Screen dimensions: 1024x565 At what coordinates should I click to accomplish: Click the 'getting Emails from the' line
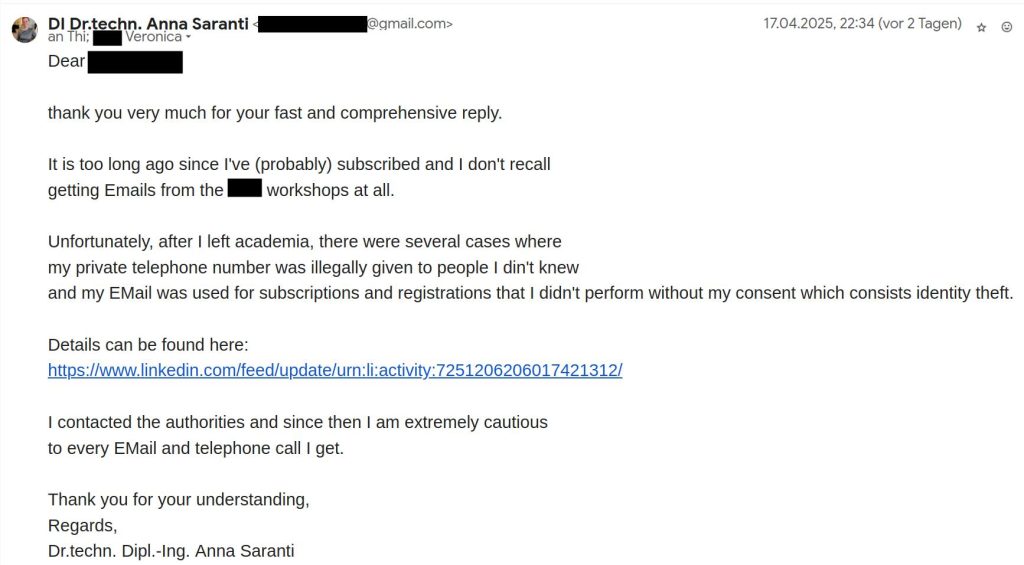click(136, 190)
